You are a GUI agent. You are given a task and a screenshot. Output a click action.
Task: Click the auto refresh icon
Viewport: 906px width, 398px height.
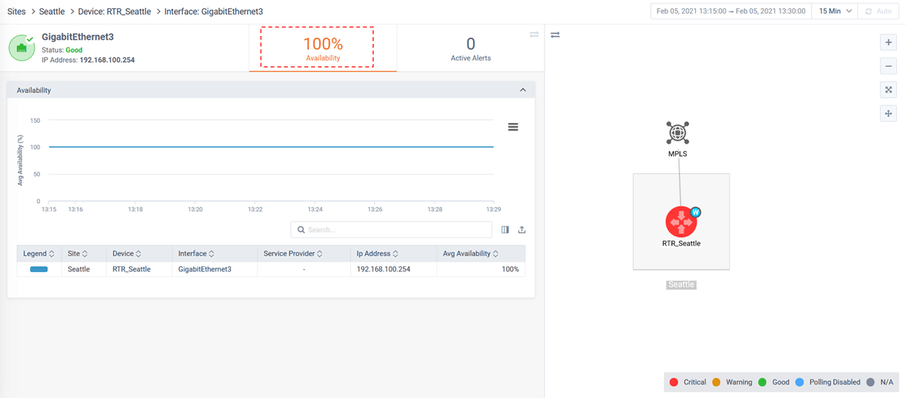click(x=868, y=12)
